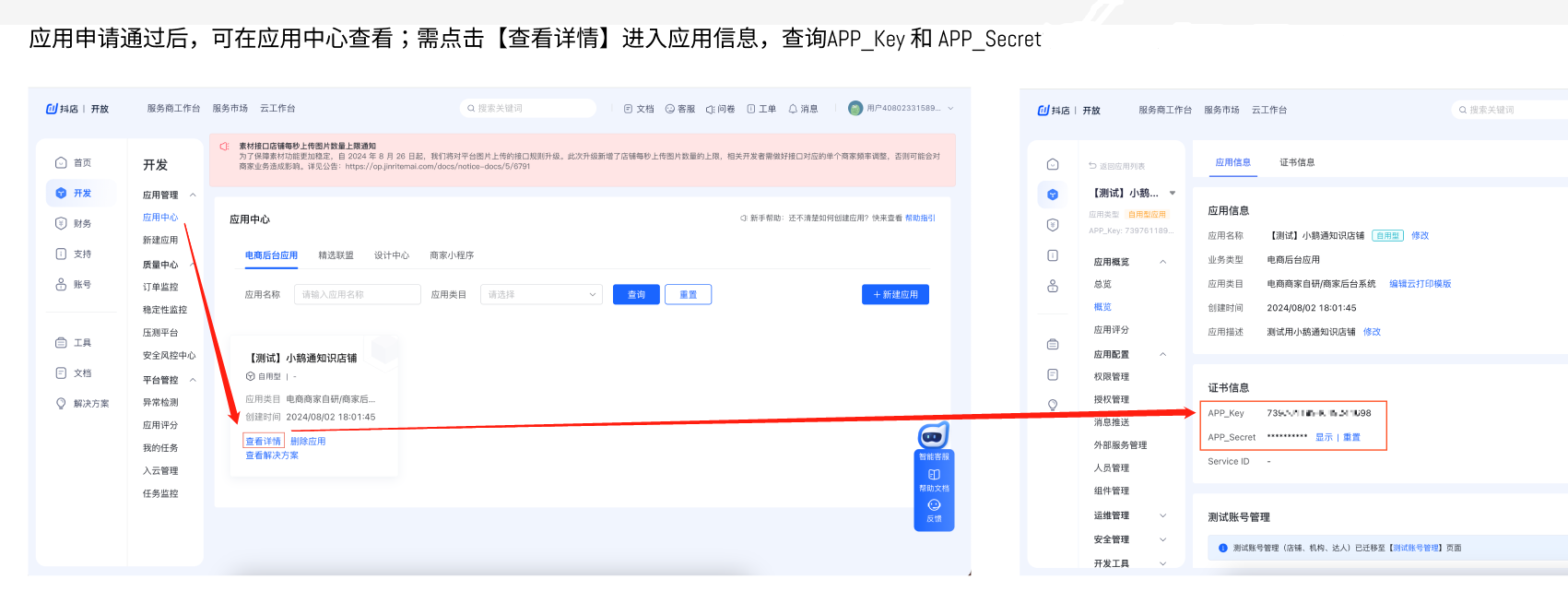Open 服务市场 in left screenshot top nav

pyautogui.click(x=230, y=109)
